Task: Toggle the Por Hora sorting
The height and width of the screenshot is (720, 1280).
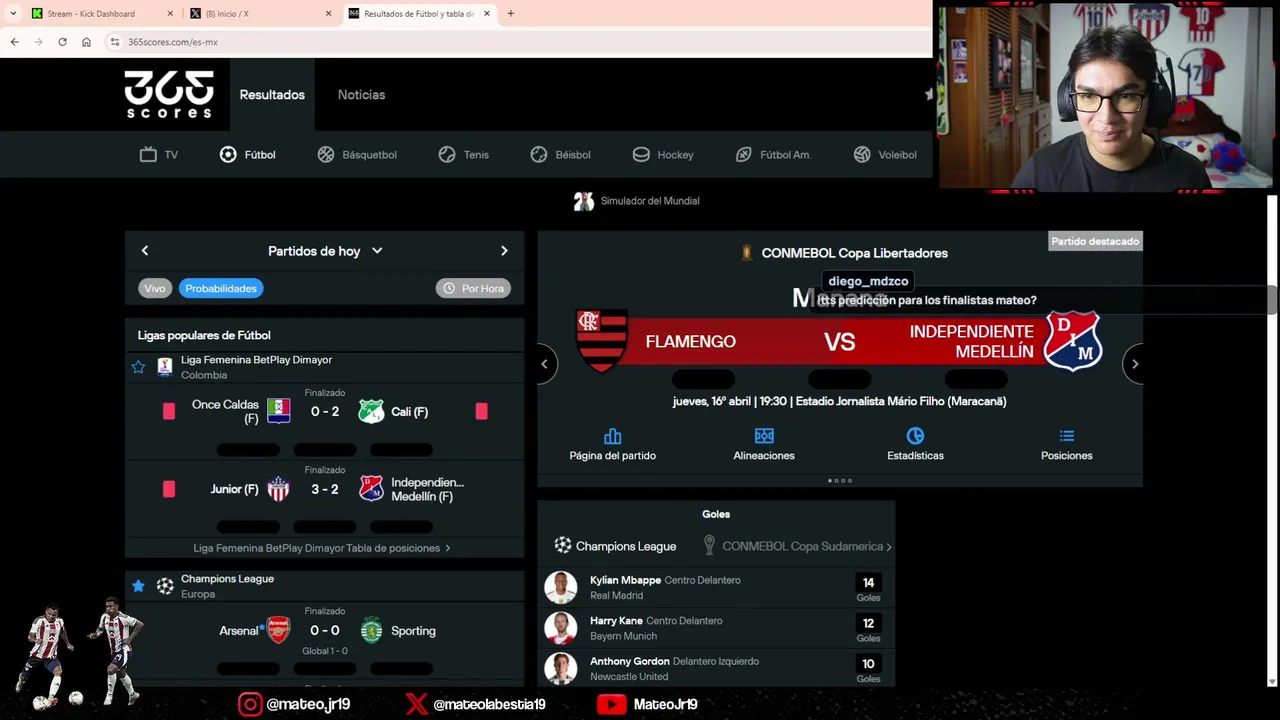Action: (x=473, y=288)
